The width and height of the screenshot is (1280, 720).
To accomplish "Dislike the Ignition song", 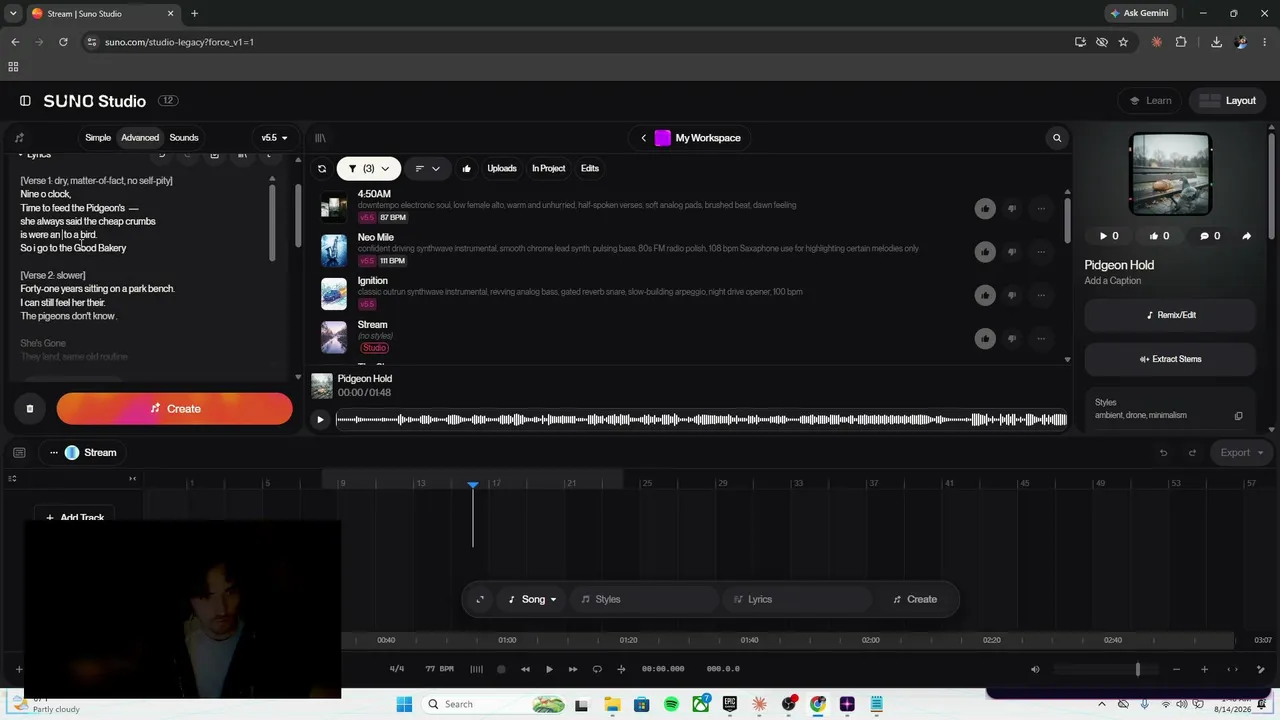I will coord(1012,294).
